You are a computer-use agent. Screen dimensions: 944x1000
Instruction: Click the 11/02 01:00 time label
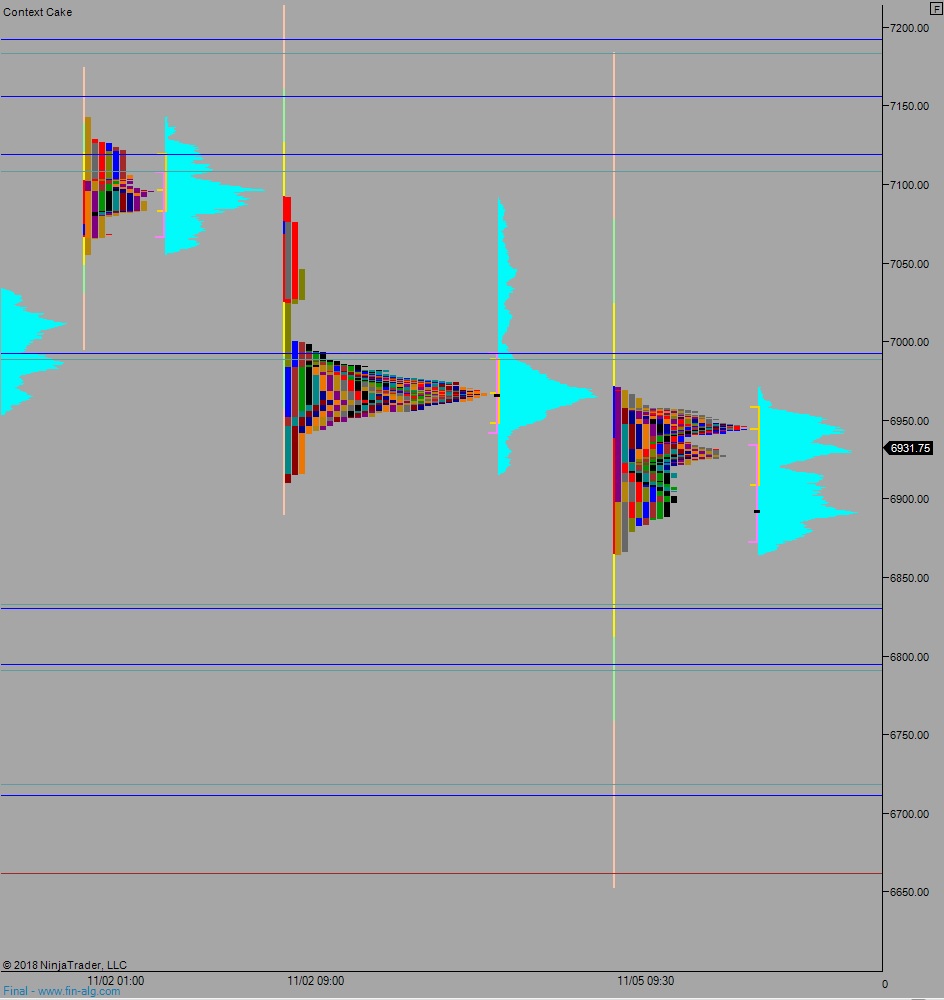[115, 981]
